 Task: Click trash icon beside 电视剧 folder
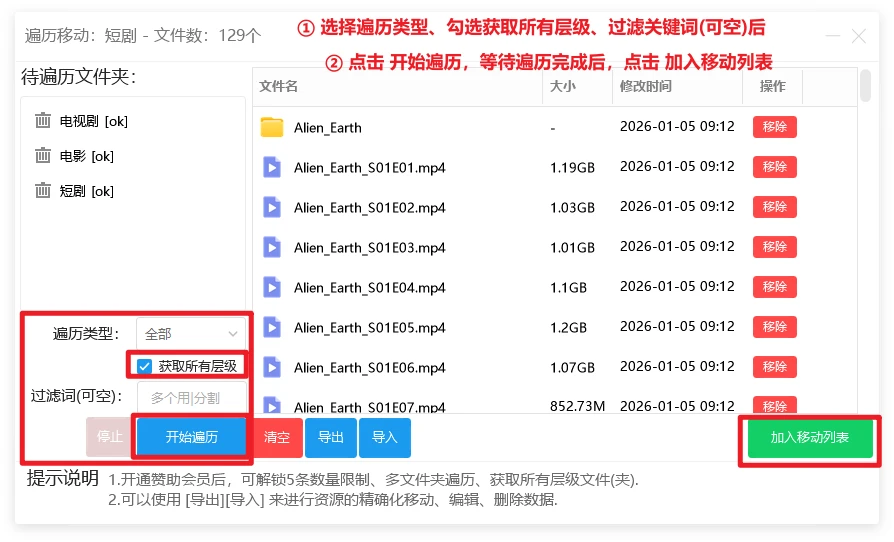[43, 121]
